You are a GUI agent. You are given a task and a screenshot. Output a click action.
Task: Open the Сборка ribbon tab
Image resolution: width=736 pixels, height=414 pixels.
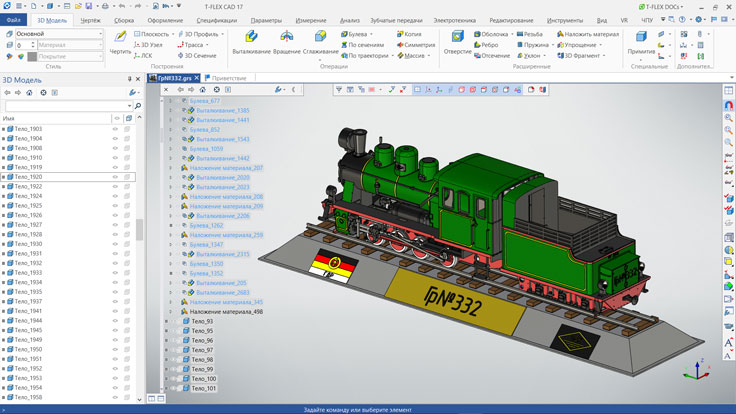point(124,19)
